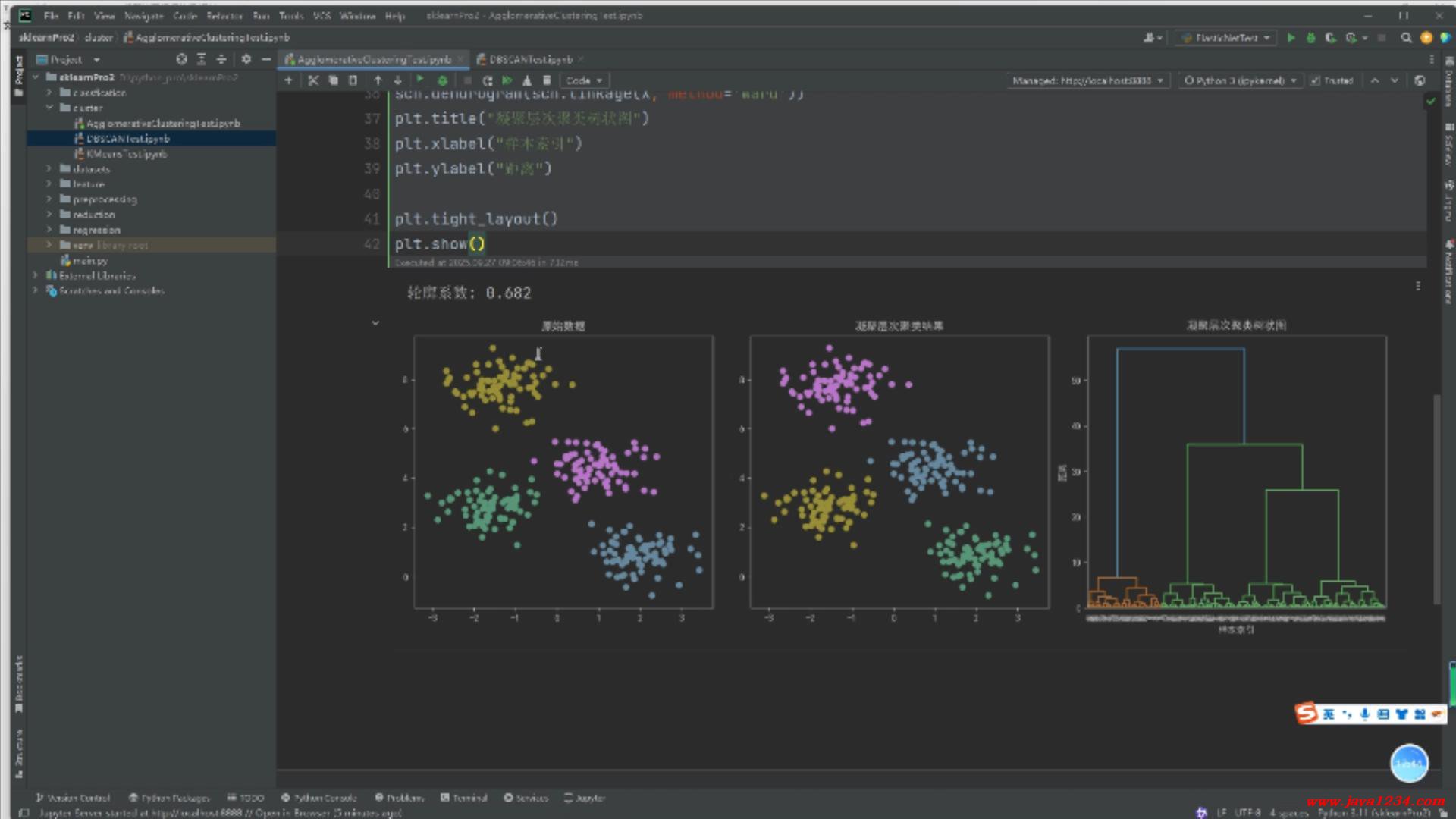
Task: Open the ElasticNetTest run configuration dropdown
Action: click(x=1225, y=37)
